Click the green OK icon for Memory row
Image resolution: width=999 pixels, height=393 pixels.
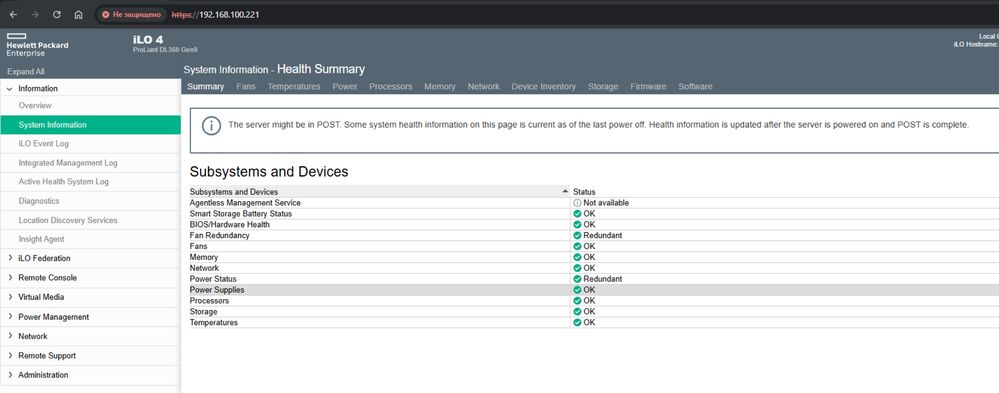577,257
